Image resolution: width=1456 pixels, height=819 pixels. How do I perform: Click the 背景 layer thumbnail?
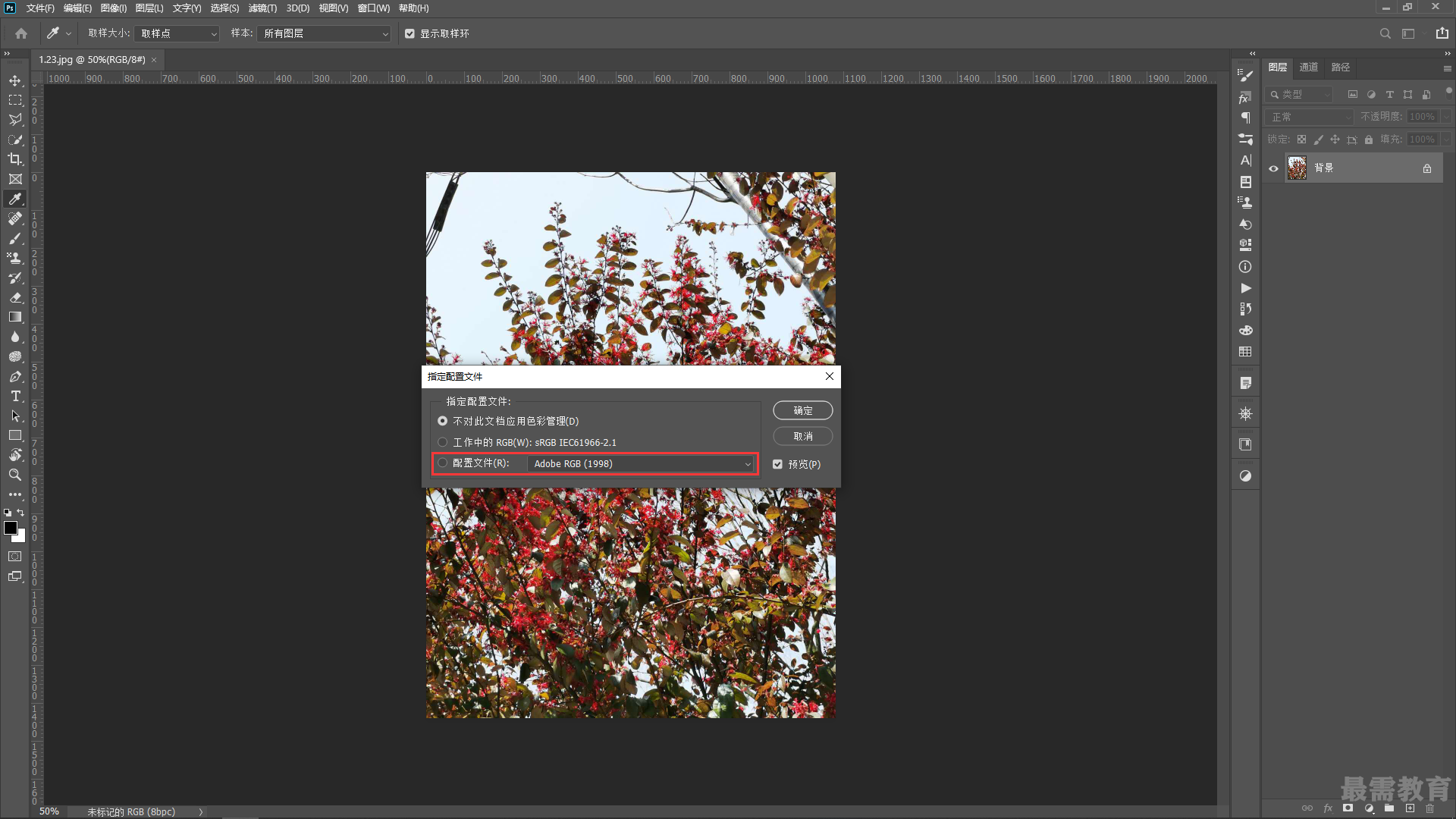click(x=1298, y=168)
